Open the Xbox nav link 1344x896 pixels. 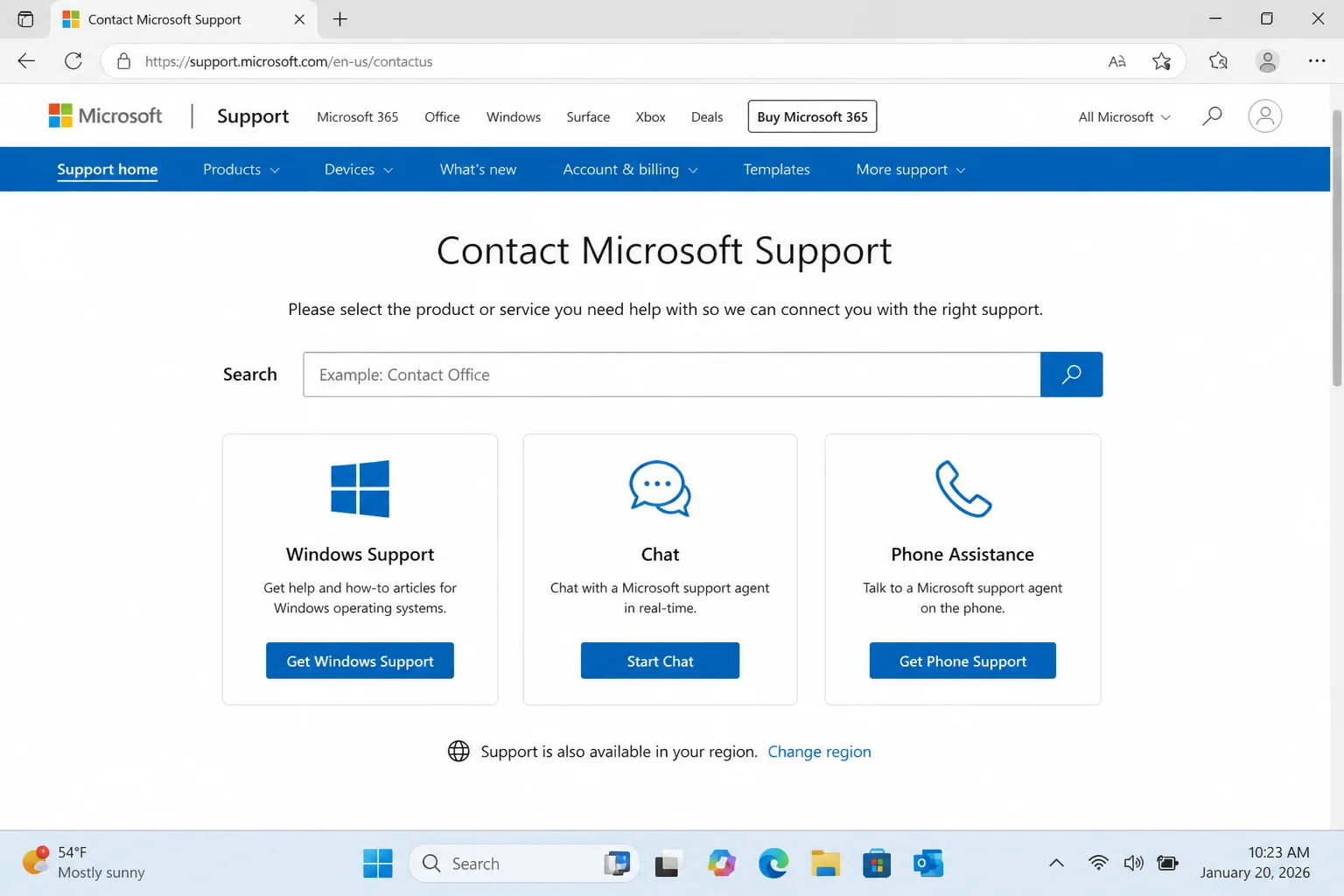tap(650, 116)
